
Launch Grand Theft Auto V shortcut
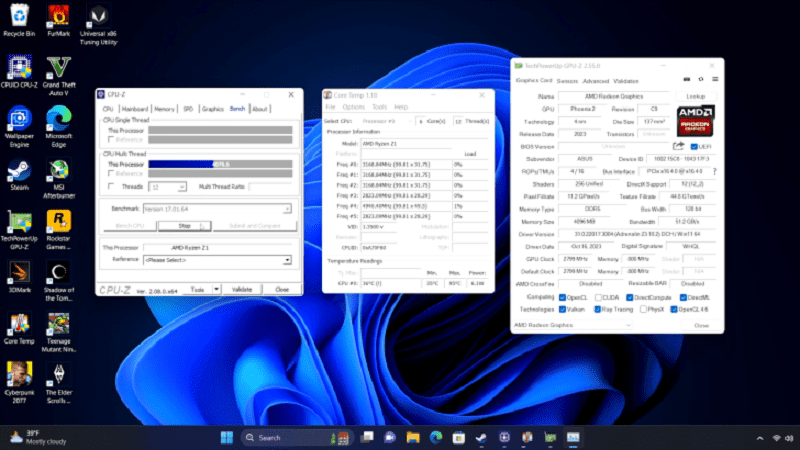point(59,76)
